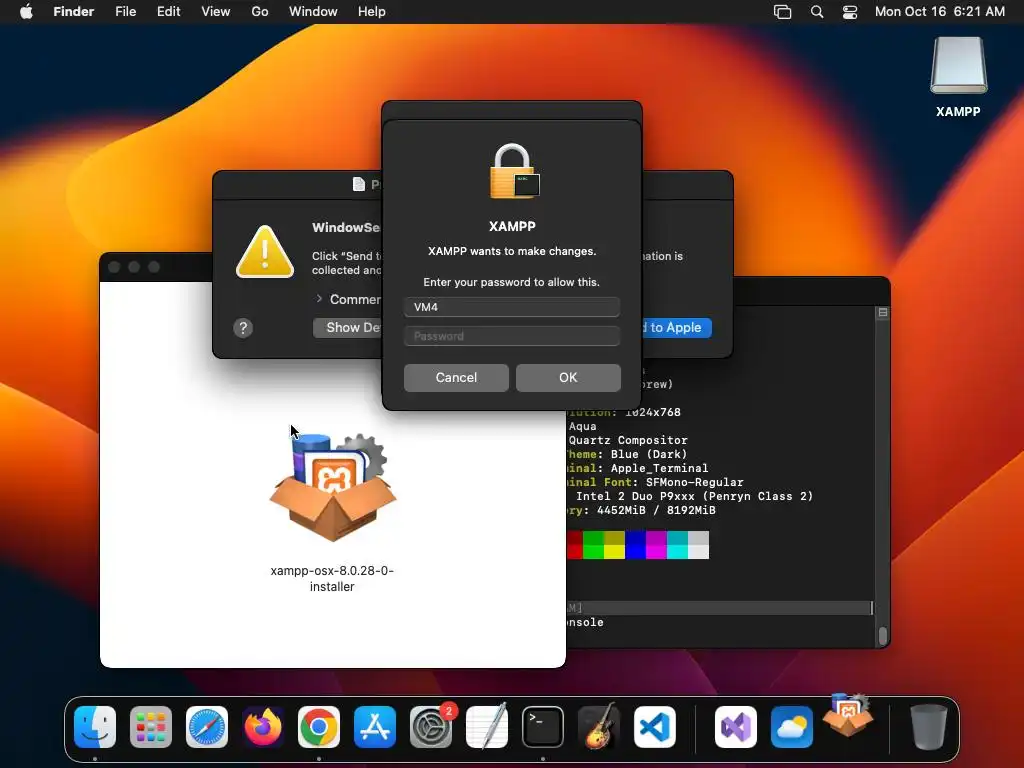Open Visual Studio from the Dock
1024x768 pixels.
[736, 727]
